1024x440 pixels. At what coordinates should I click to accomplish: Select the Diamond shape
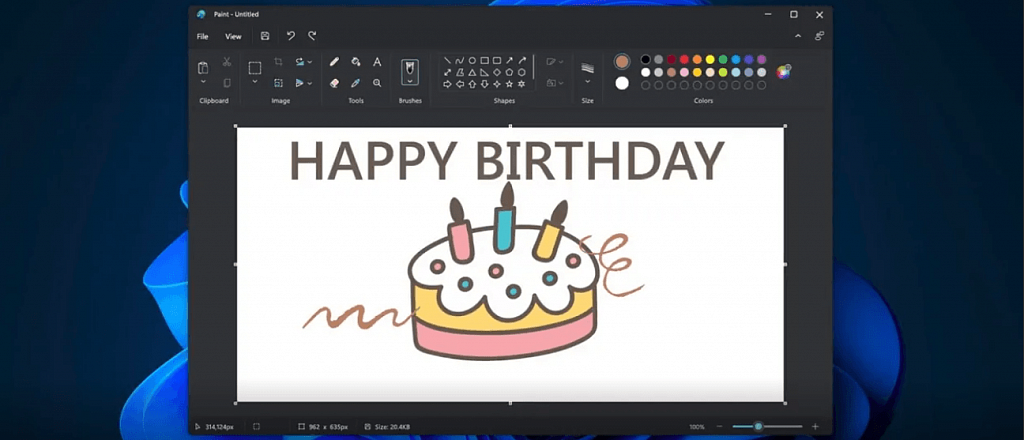pos(497,72)
